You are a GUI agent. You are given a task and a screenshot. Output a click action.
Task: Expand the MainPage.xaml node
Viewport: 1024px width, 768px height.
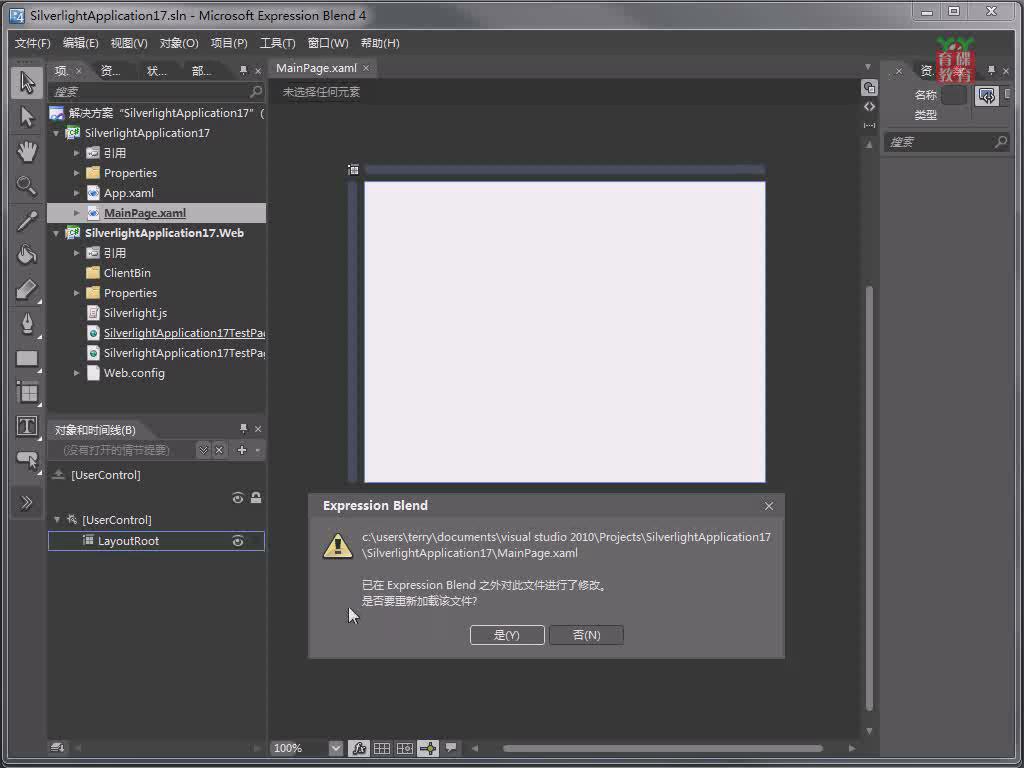[x=76, y=213]
